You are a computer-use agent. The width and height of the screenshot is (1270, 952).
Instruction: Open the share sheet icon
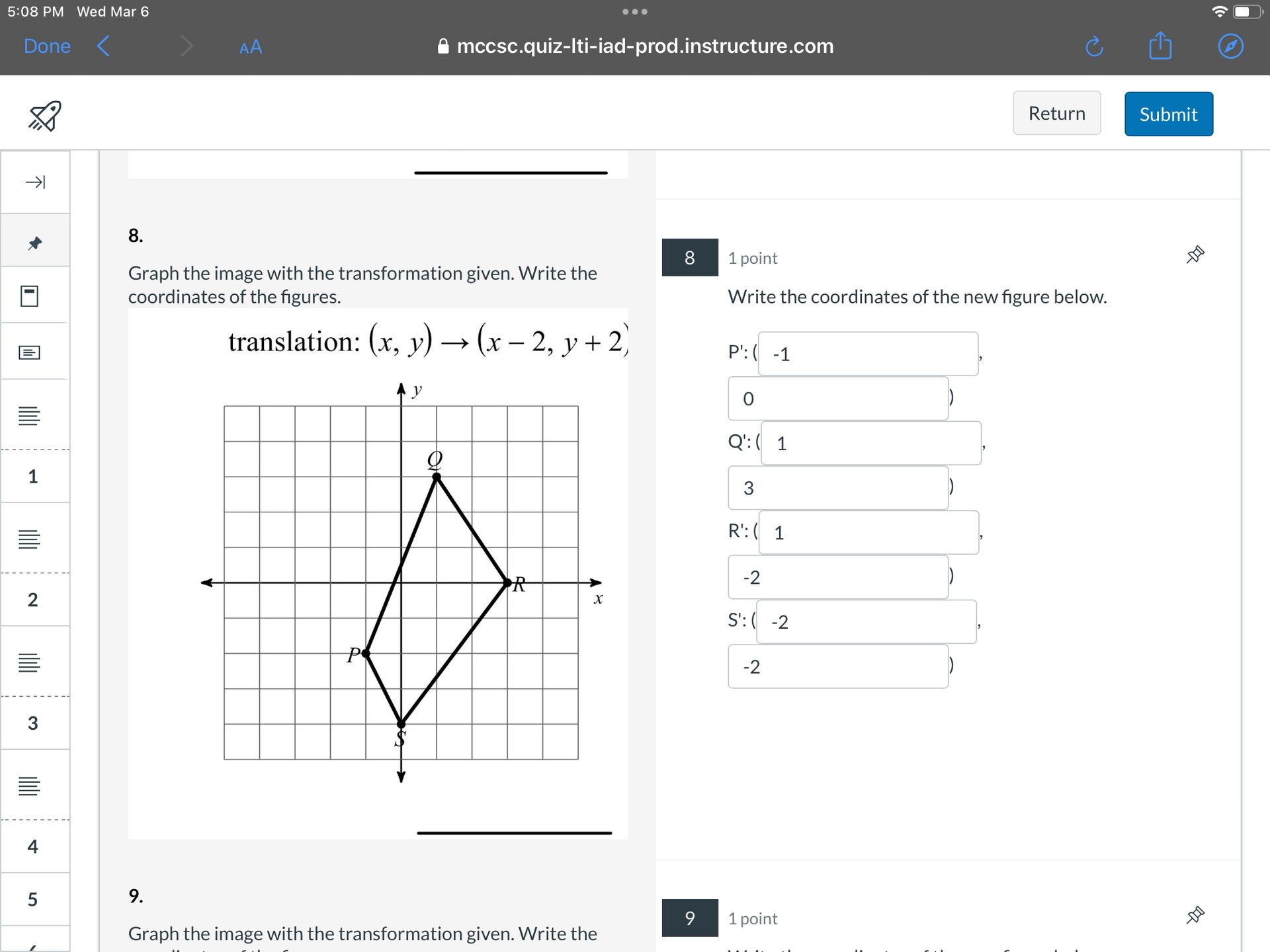pyautogui.click(x=1160, y=46)
